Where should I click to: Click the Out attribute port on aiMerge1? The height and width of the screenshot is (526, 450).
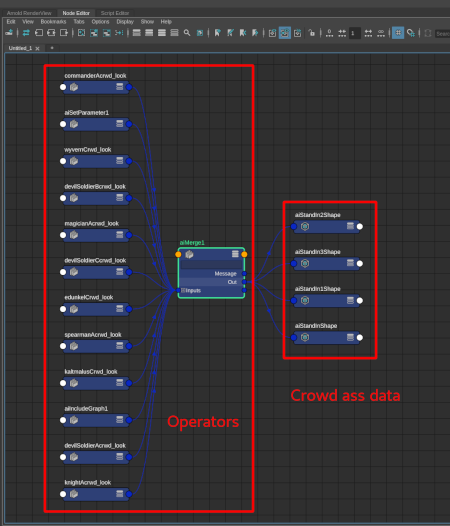pyautogui.click(x=244, y=282)
